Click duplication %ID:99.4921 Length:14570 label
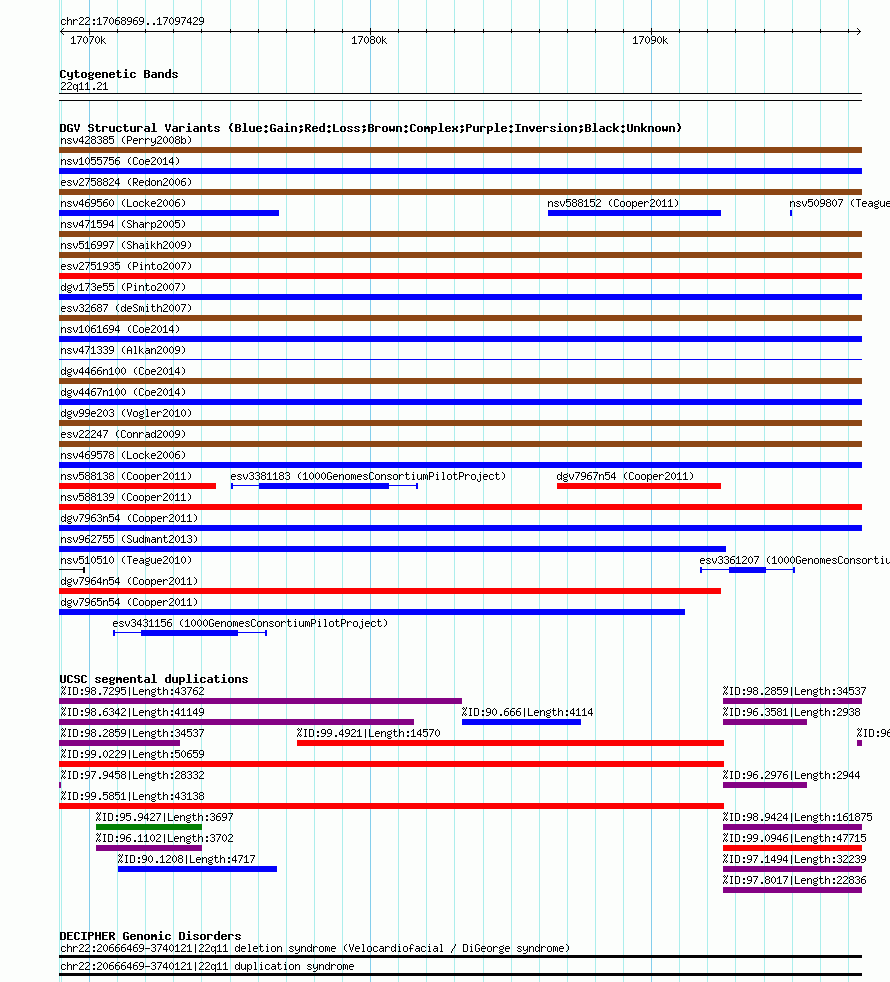The width and height of the screenshot is (890, 982). click(368, 733)
